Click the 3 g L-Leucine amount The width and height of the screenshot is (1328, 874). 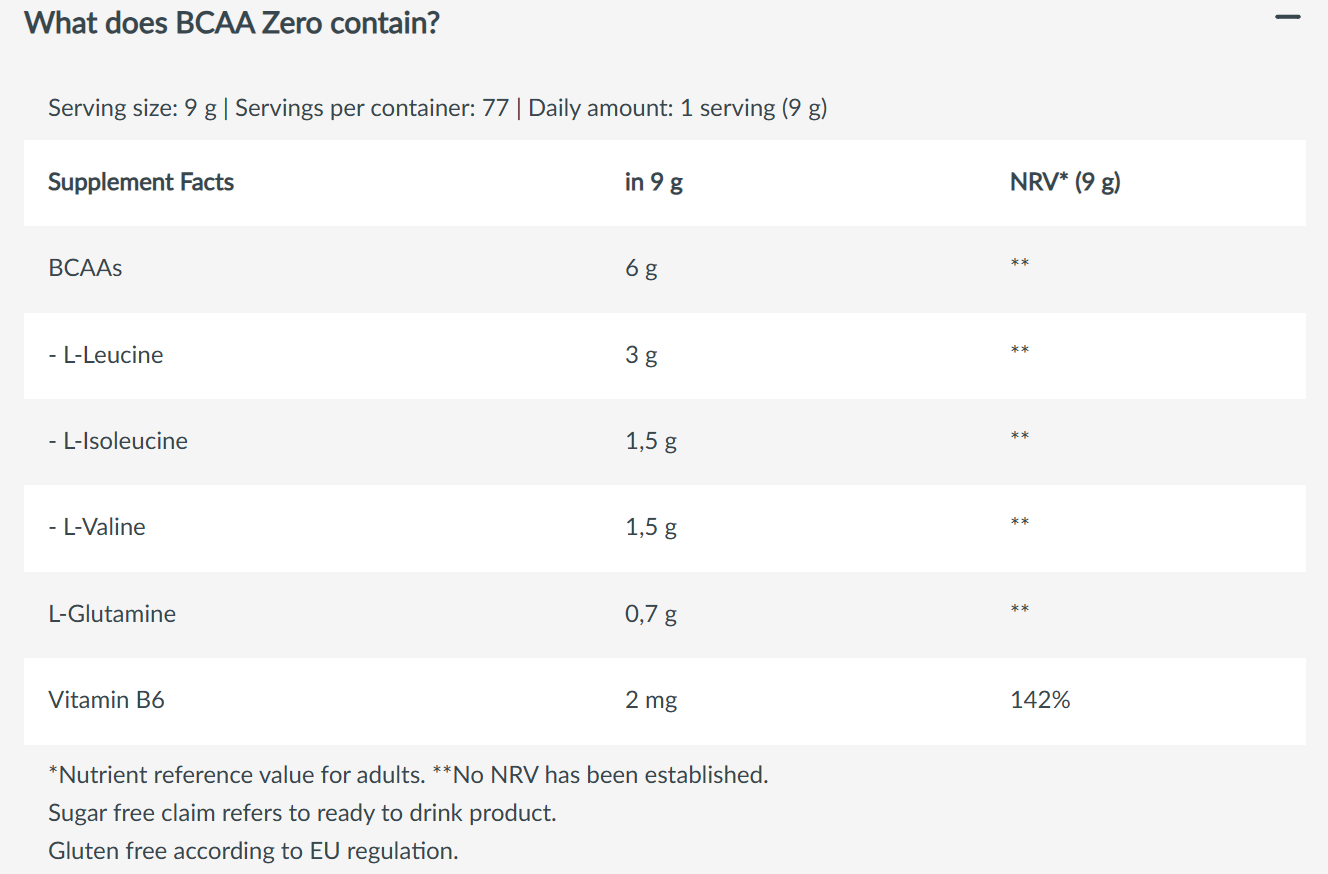pos(641,355)
